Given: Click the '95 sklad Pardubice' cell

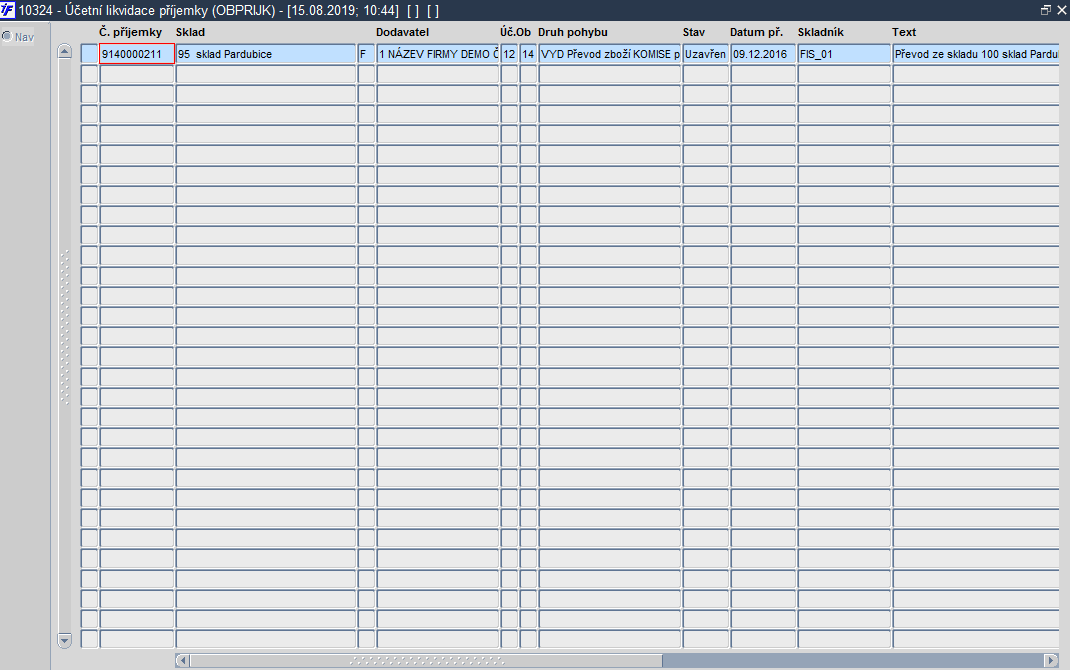Looking at the screenshot, I should (265, 54).
